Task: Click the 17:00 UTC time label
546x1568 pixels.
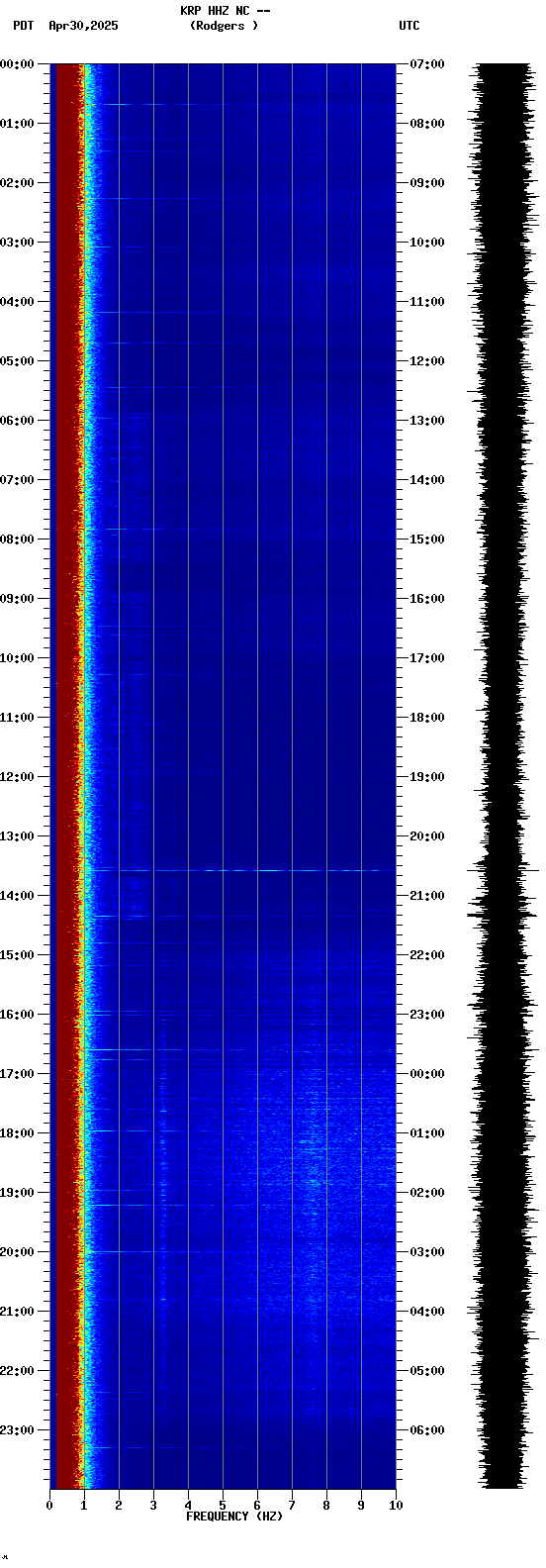Action: 426,658
